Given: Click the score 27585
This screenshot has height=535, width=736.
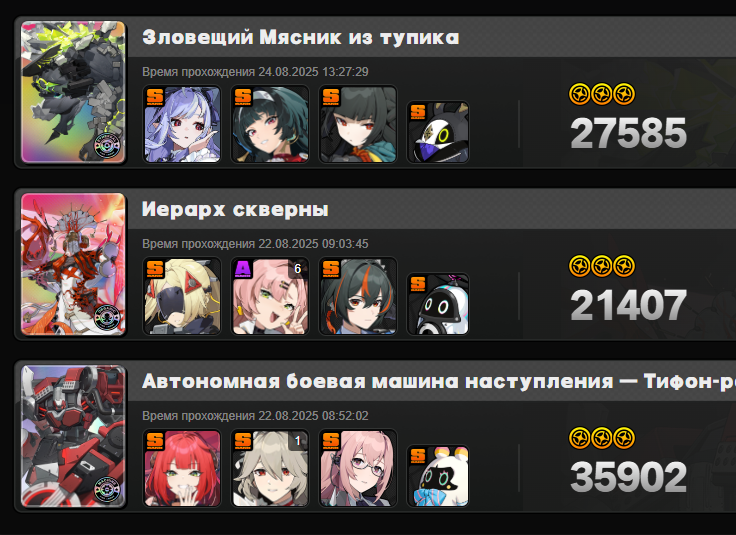Looking at the screenshot, I should pyautogui.click(x=629, y=133).
